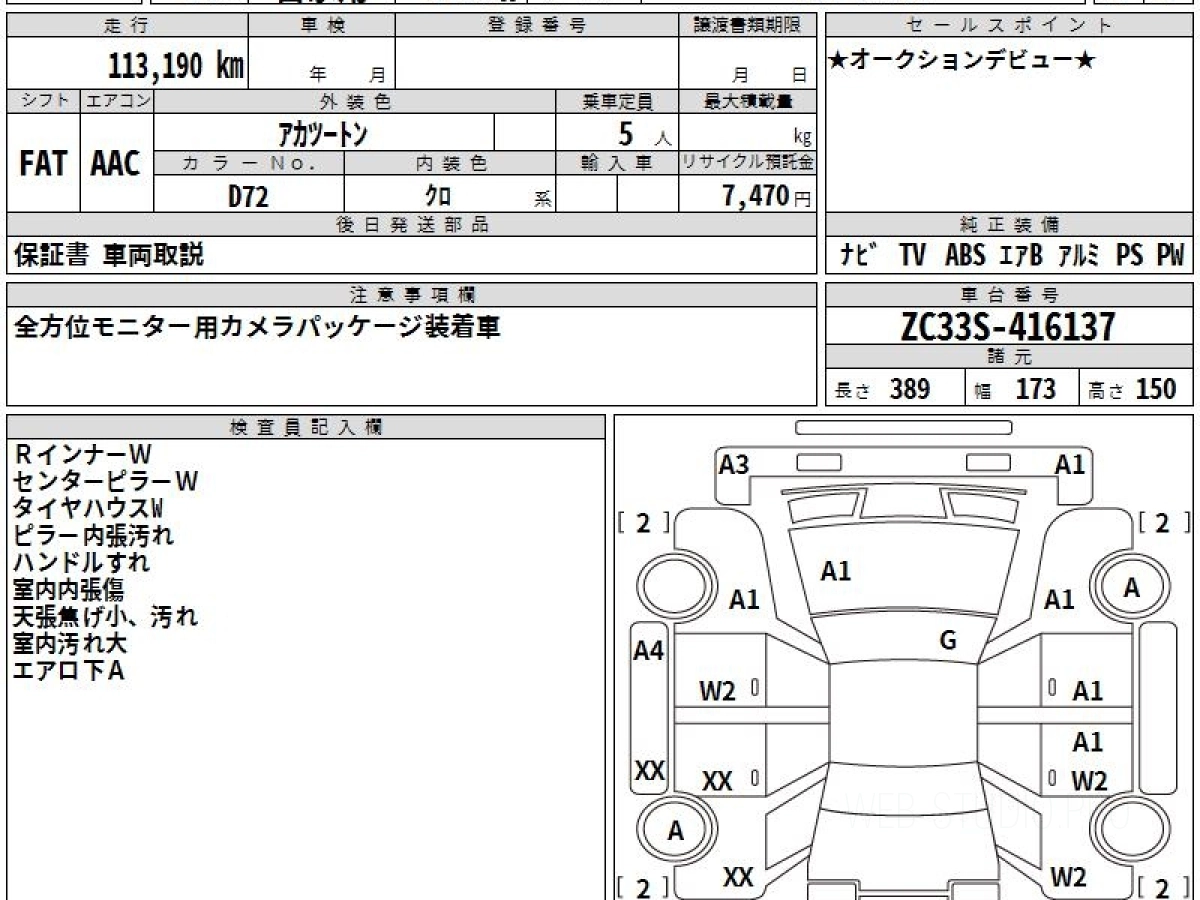Click inspector note 室内内張傷
Screen dimensions: 1200x900
[69, 589]
